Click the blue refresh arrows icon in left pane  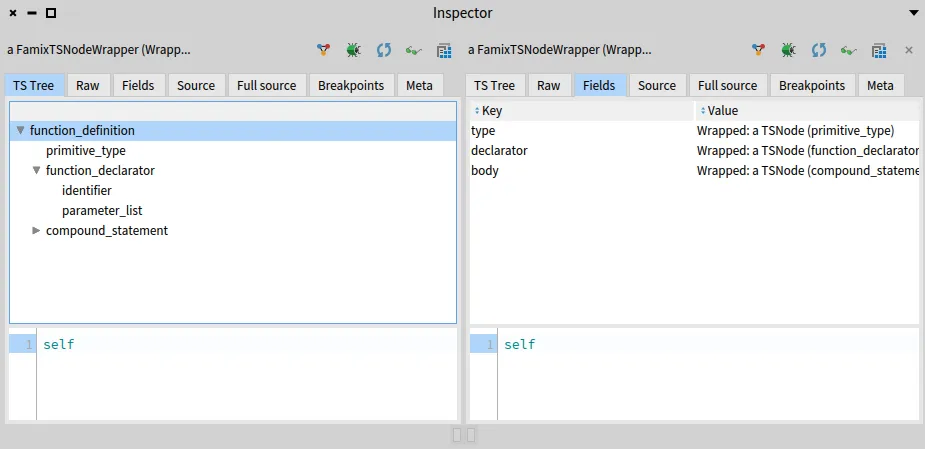click(x=384, y=50)
